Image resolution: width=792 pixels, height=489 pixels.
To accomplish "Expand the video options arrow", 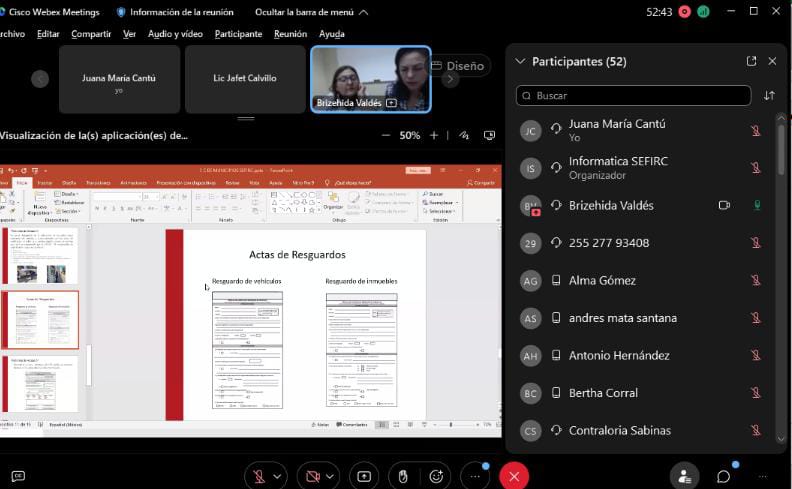I will tap(331, 476).
